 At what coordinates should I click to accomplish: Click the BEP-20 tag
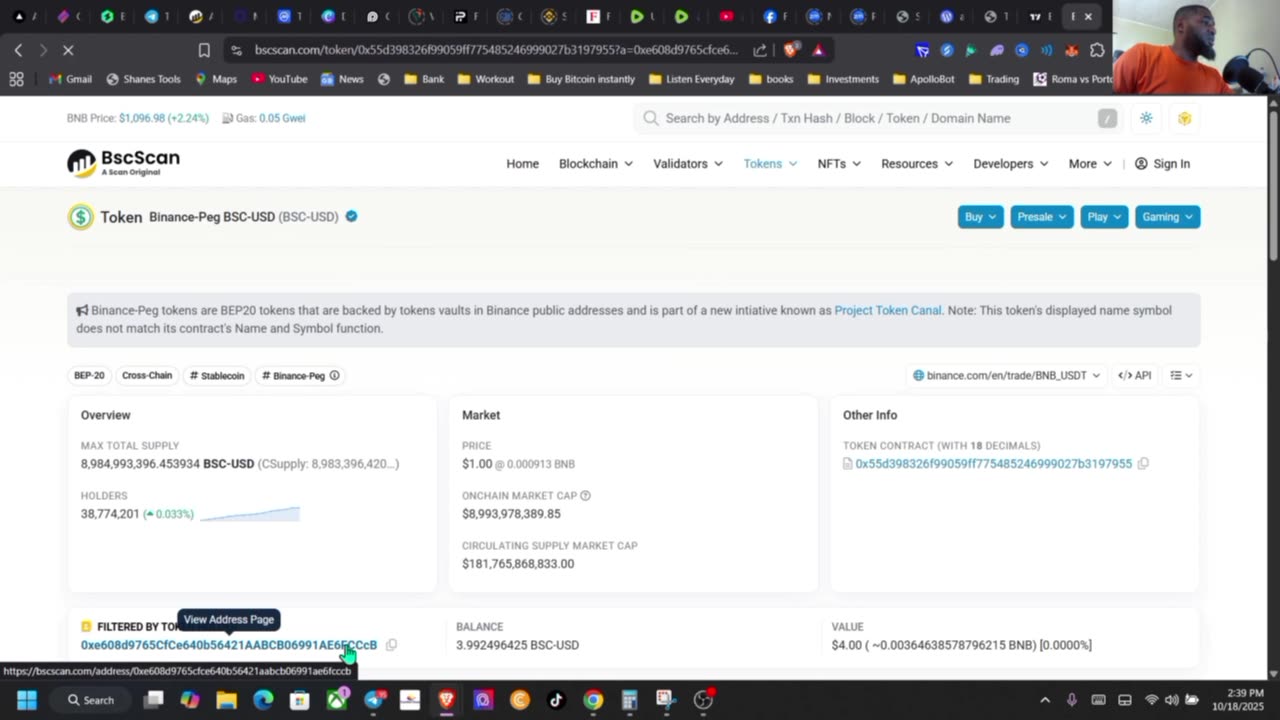click(89, 376)
